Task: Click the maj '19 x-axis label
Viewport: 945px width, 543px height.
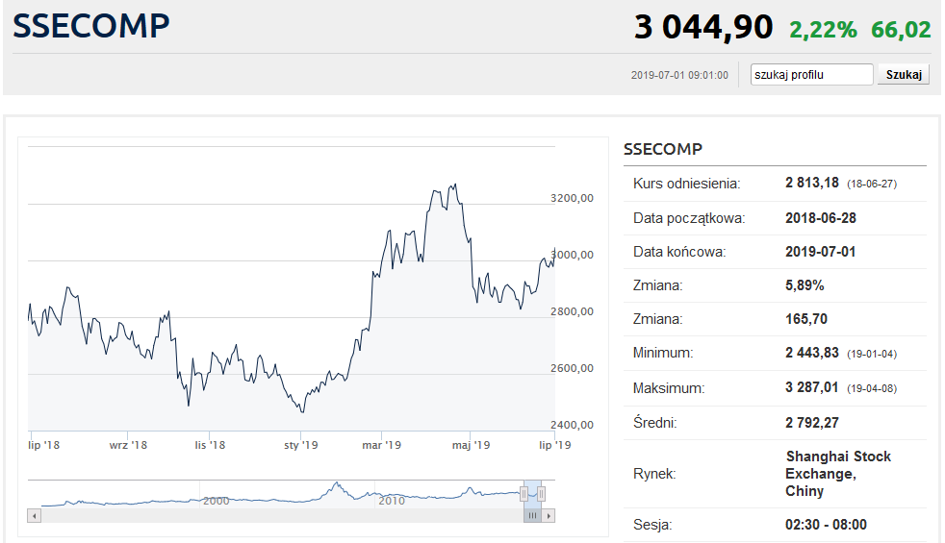Action: pyautogui.click(x=471, y=445)
